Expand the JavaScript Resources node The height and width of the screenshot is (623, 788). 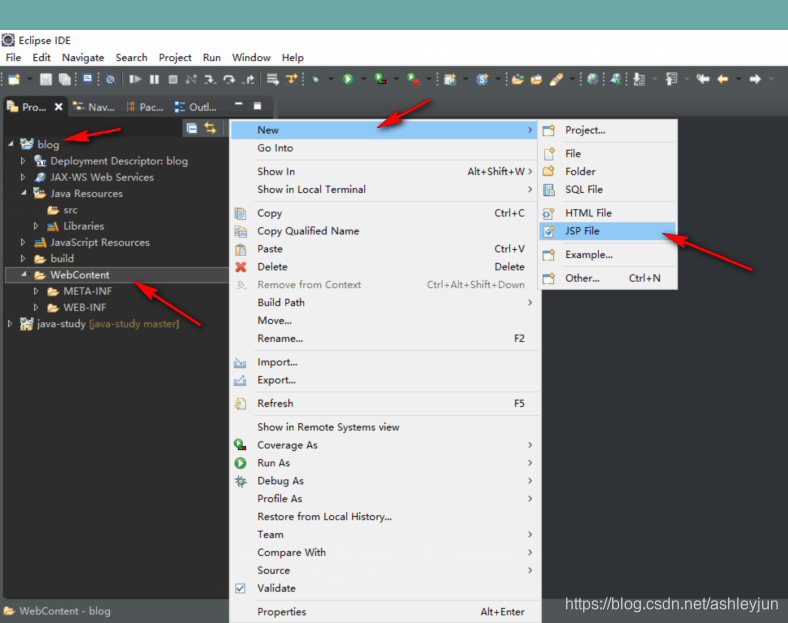[23, 242]
